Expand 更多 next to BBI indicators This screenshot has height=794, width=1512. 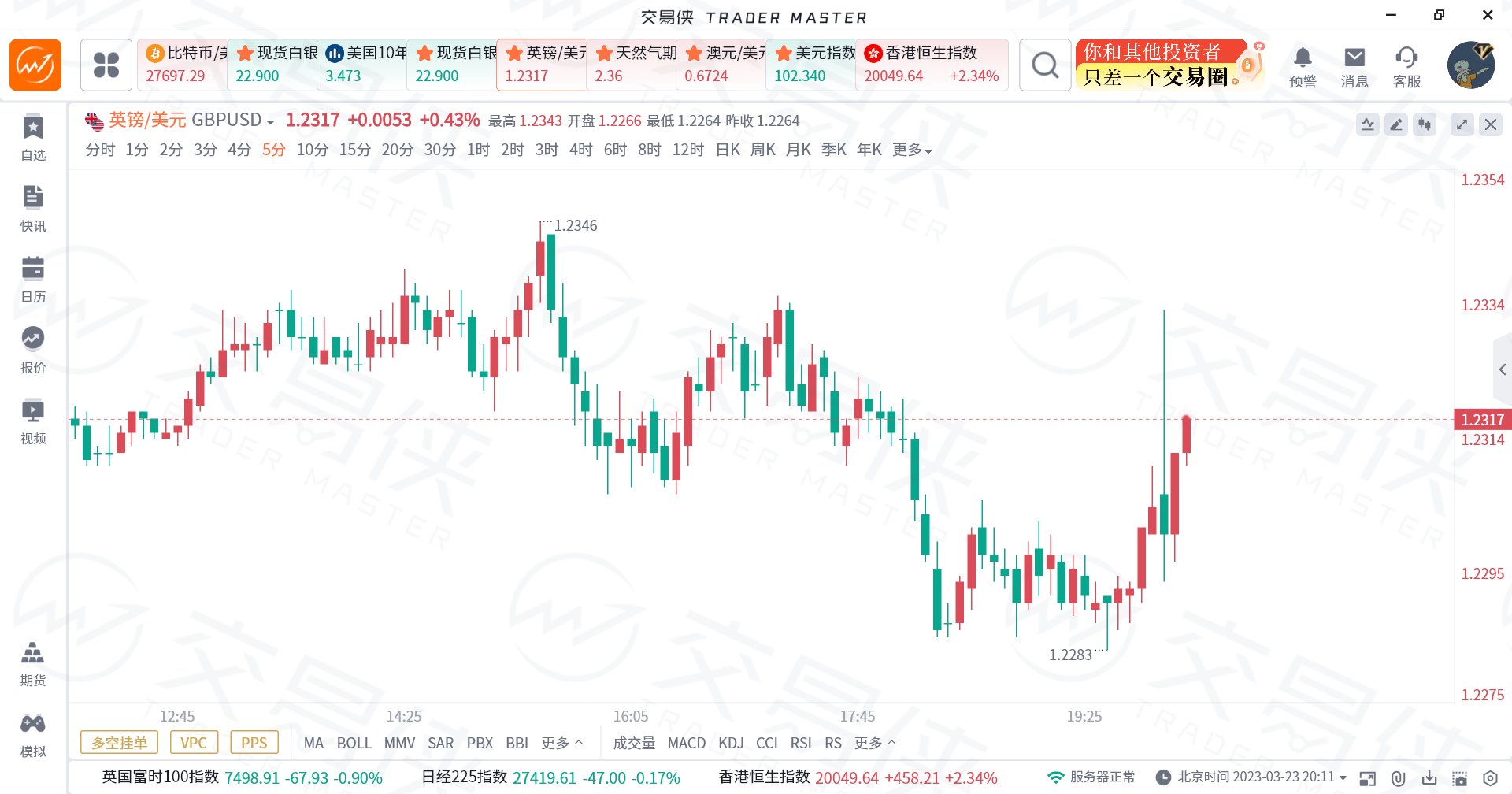(562, 743)
